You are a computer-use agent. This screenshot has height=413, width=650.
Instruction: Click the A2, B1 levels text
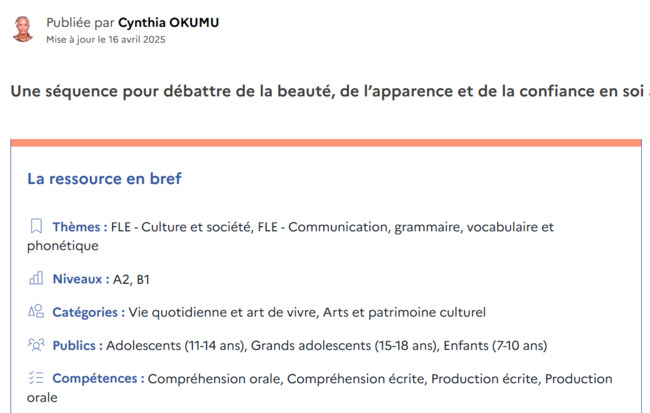pos(131,279)
